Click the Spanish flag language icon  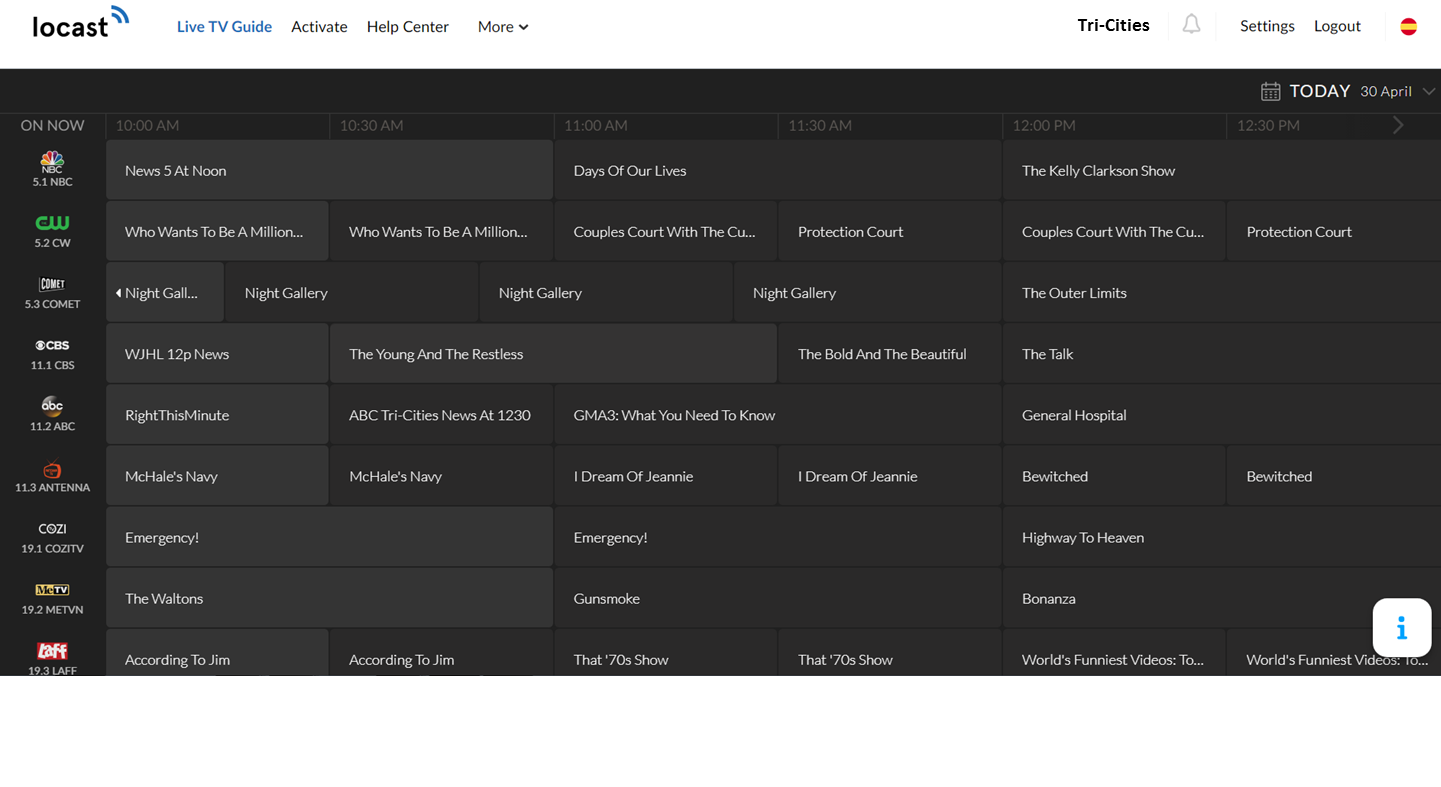1408,27
